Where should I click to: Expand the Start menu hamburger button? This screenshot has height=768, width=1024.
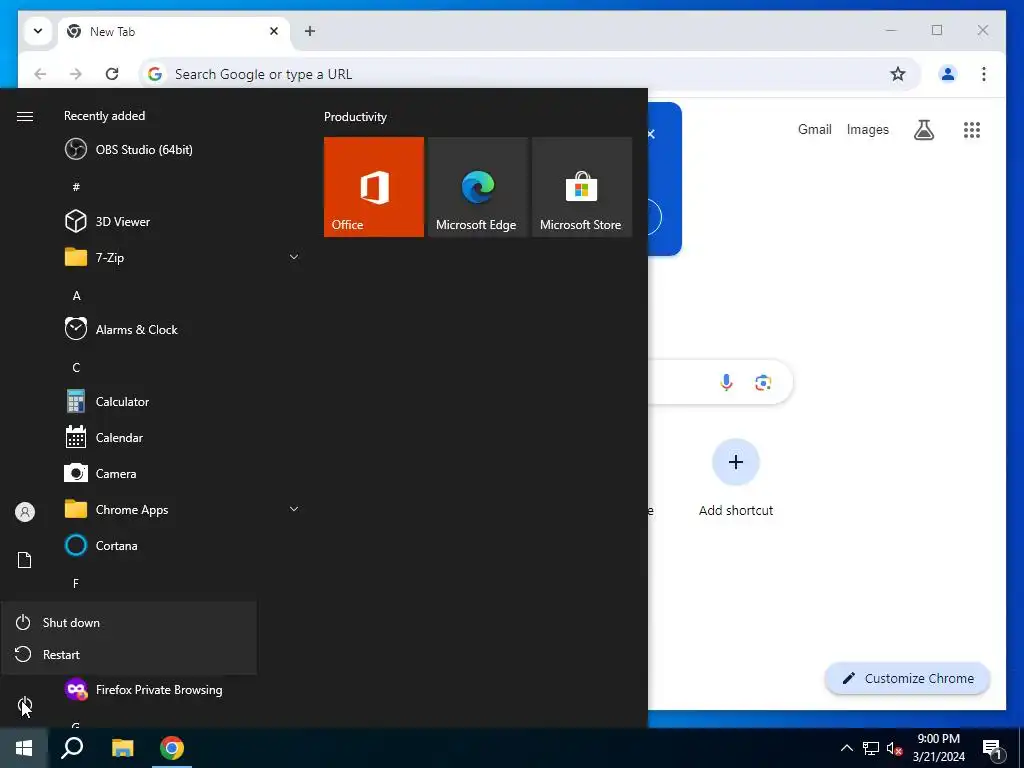point(25,116)
